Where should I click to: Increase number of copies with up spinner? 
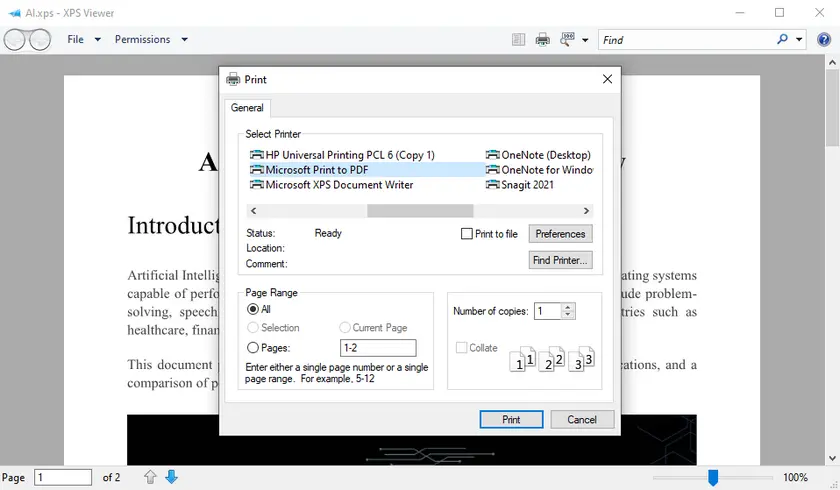tap(568, 307)
